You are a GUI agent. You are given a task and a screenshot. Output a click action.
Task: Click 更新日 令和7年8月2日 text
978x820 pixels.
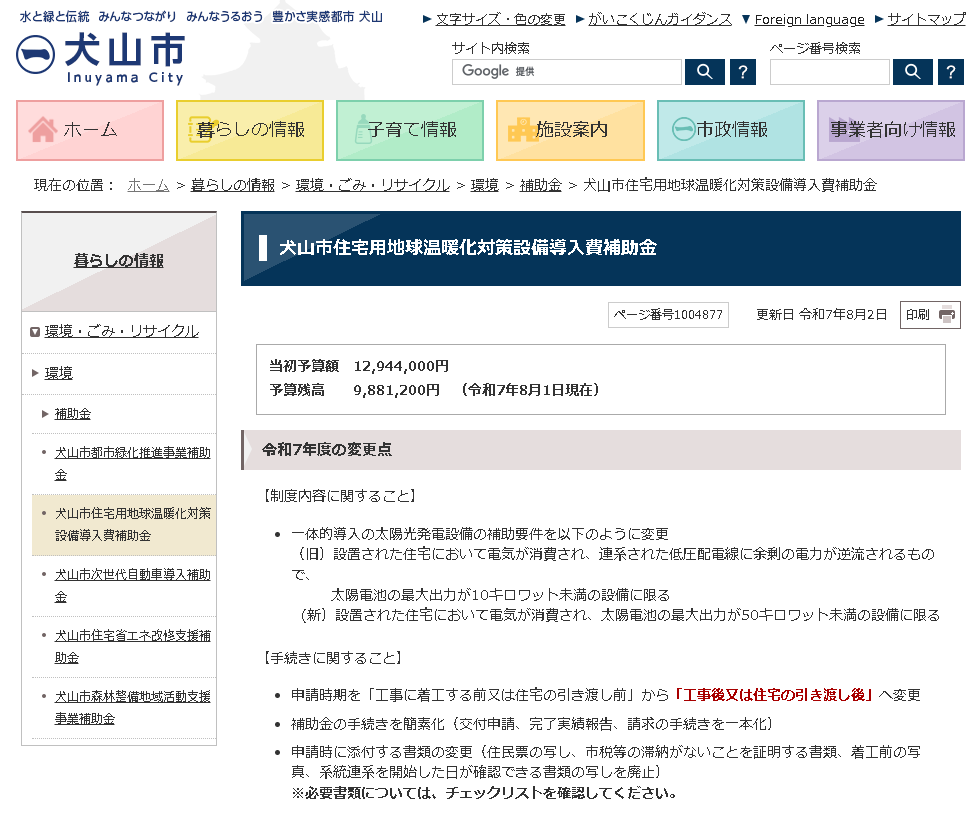point(821,314)
